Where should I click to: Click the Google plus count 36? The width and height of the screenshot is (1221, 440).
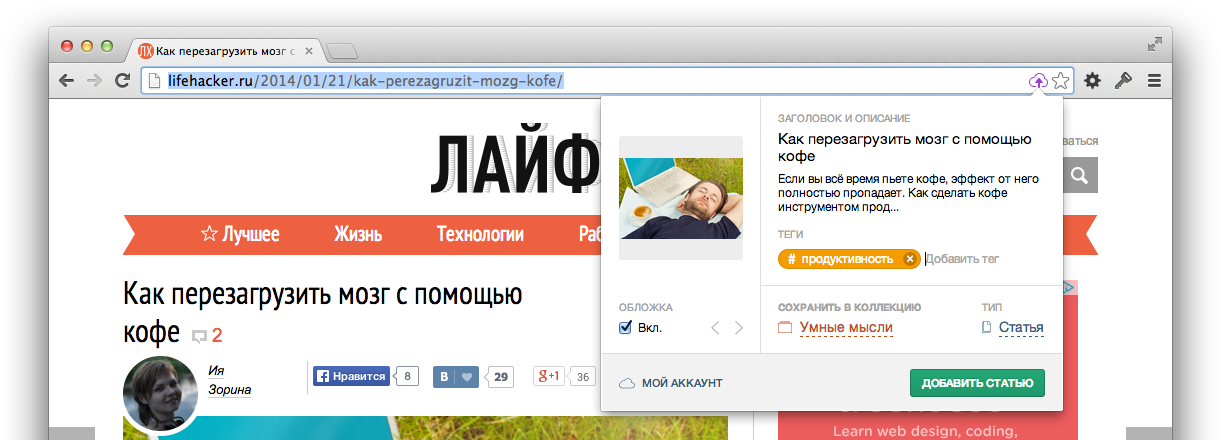pyautogui.click(x=584, y=377)
